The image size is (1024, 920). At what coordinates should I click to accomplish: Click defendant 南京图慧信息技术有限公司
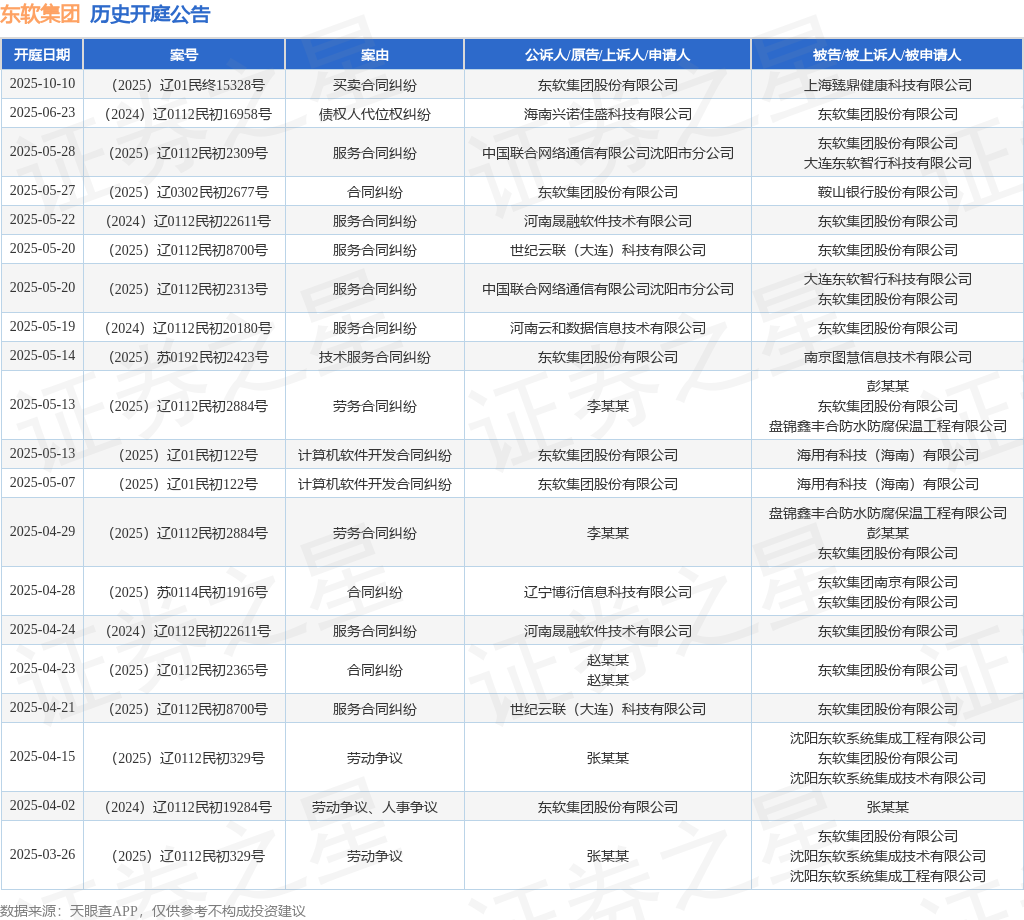tap(888, 358)
